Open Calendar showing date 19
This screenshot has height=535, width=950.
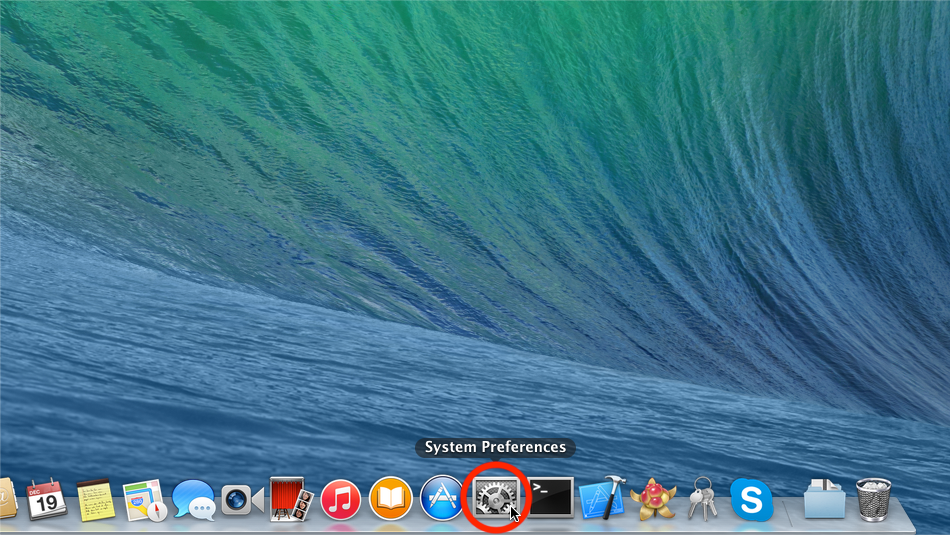coord(46,498)
